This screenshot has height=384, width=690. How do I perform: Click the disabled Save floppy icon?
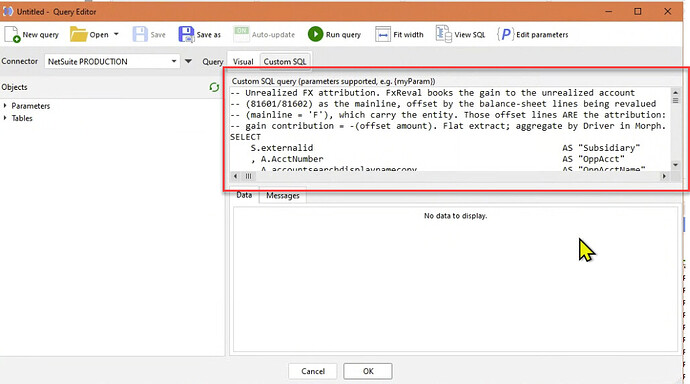[x=140, y=34]
